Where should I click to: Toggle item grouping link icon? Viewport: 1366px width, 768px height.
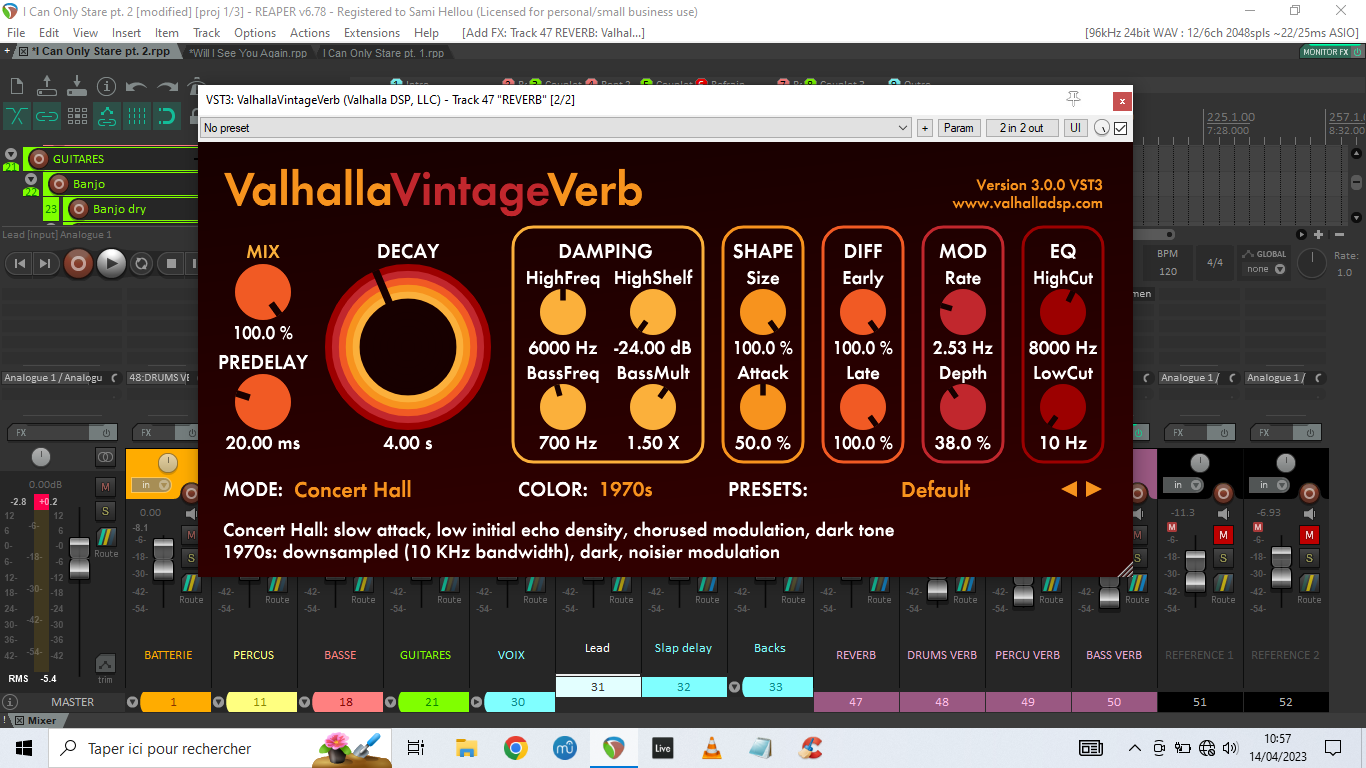coord(46,116)
